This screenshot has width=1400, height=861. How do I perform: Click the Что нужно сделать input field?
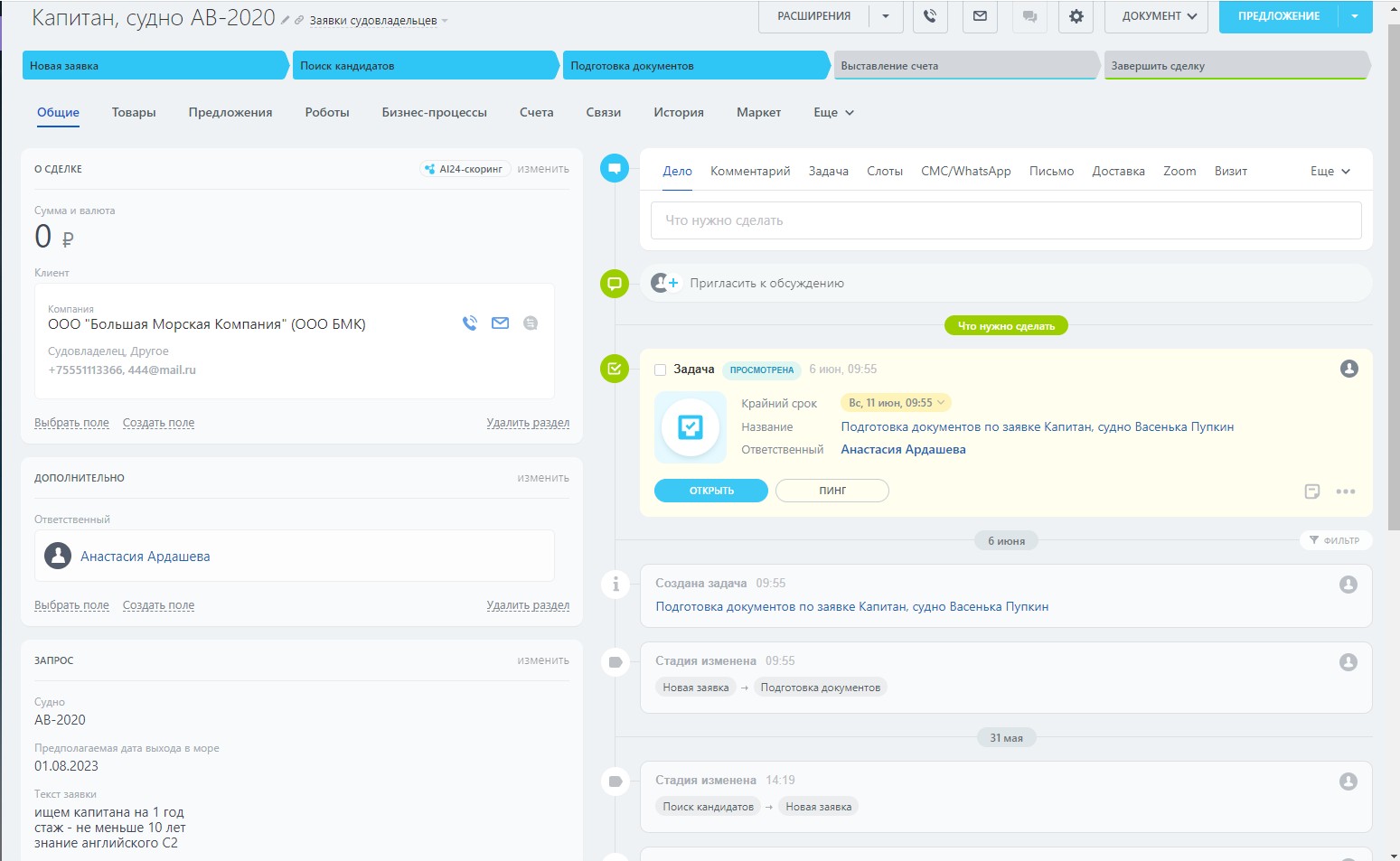(x=1005, y=220)
